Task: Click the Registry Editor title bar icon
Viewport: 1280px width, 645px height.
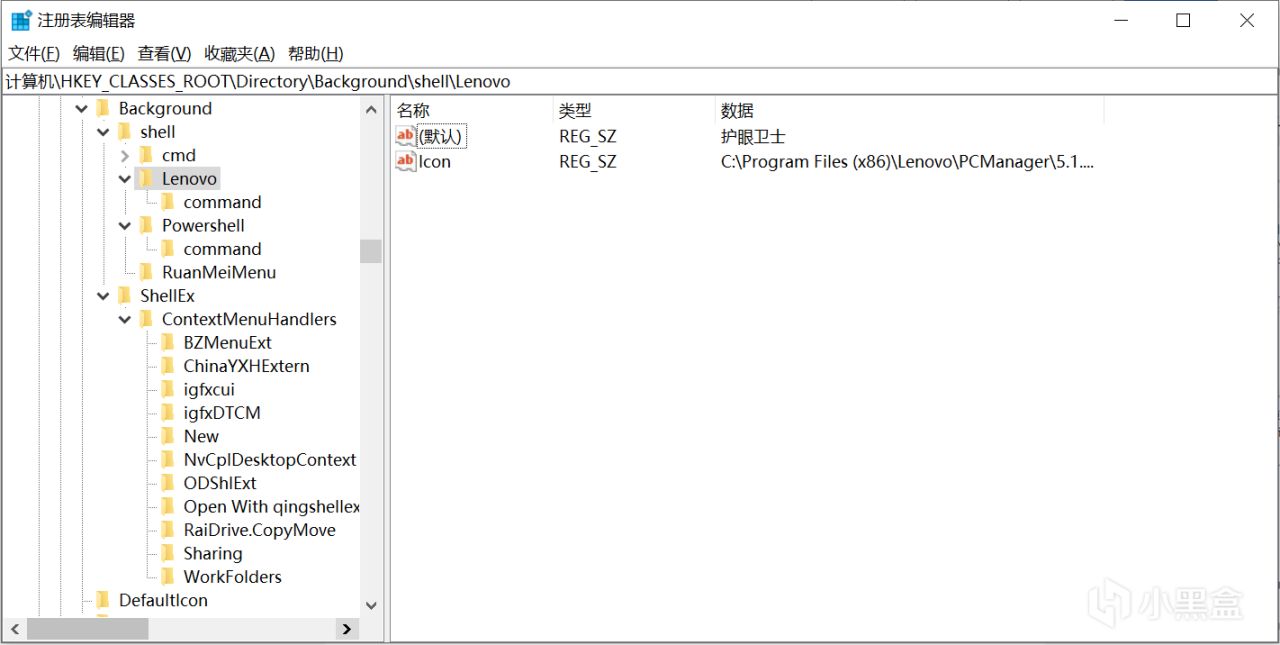Action: pyautogui.click(x=21, y=20)
